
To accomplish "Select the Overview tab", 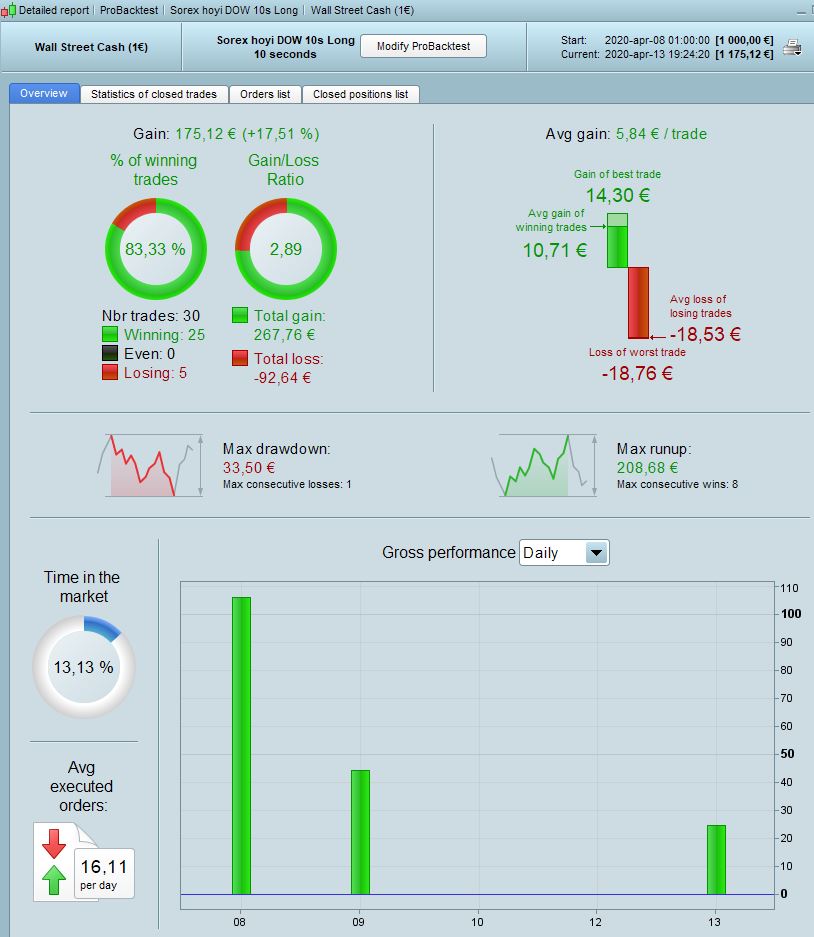I will (44, 93).
